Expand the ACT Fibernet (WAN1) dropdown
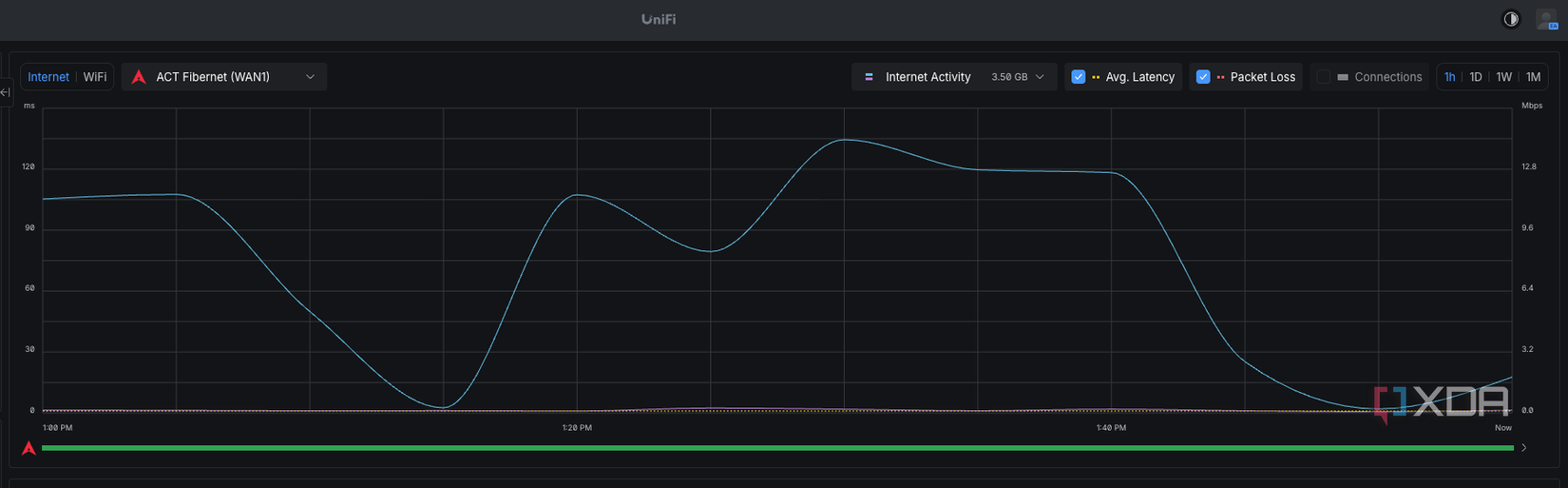This screenshot has height=488, width=1568. pos(224,77)
